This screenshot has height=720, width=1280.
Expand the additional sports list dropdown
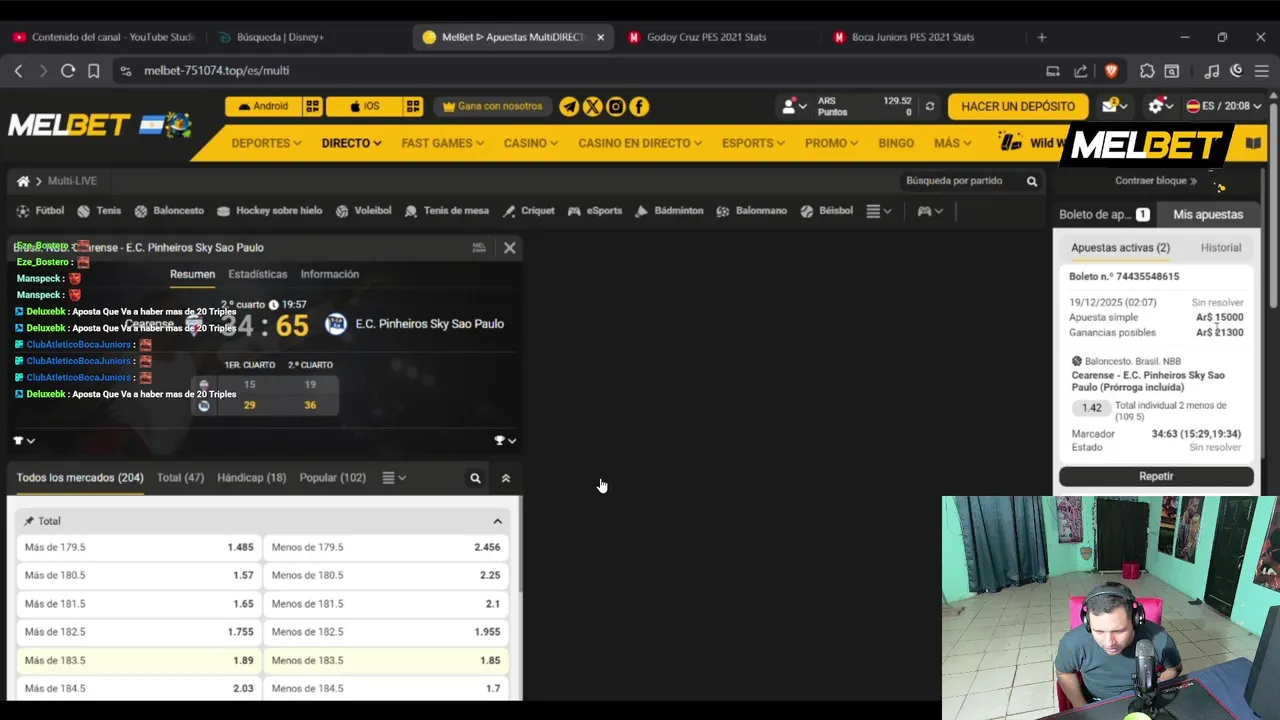(x=879, y=211)
